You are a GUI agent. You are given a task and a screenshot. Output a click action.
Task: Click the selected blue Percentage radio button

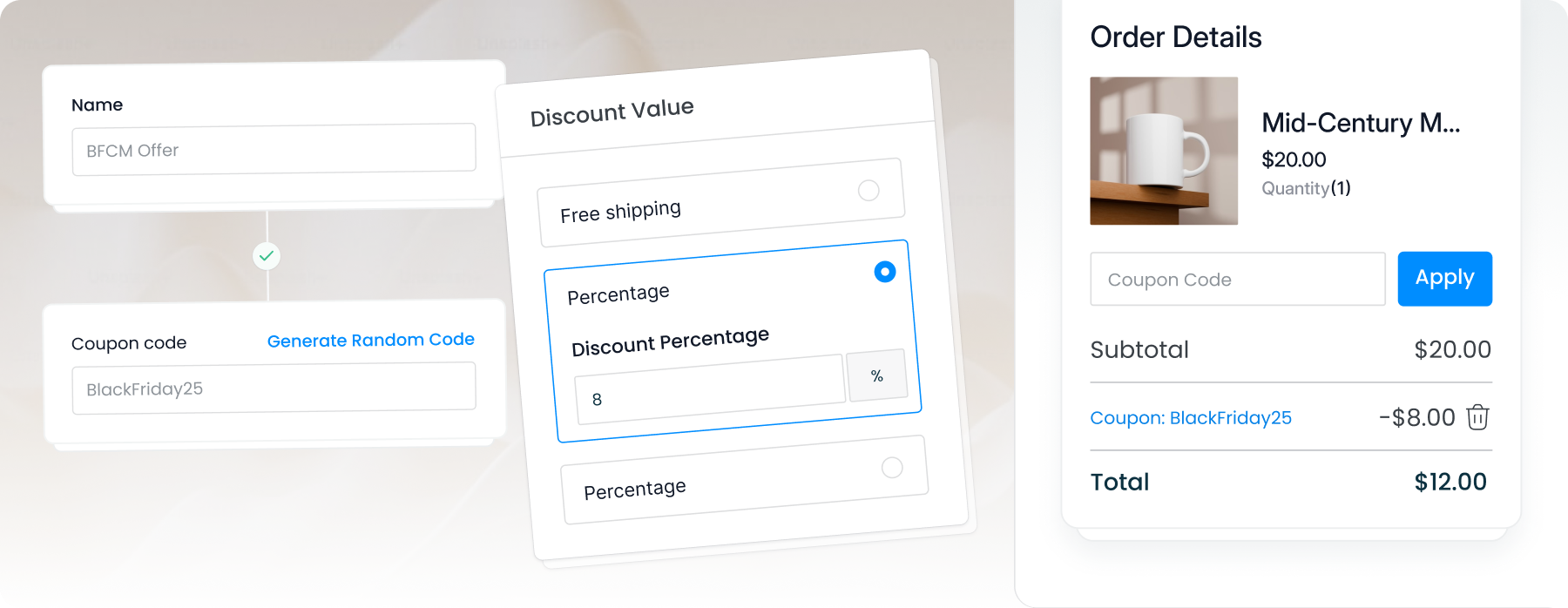[884, 272]
